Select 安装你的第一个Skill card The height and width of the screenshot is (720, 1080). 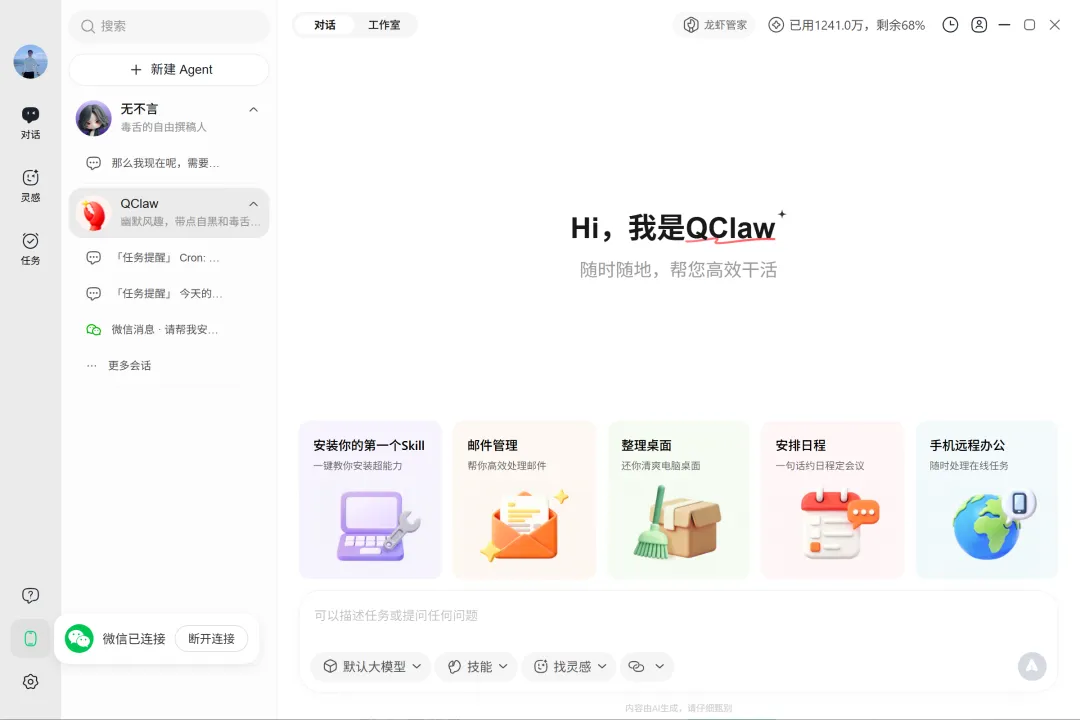coord(370,500)
